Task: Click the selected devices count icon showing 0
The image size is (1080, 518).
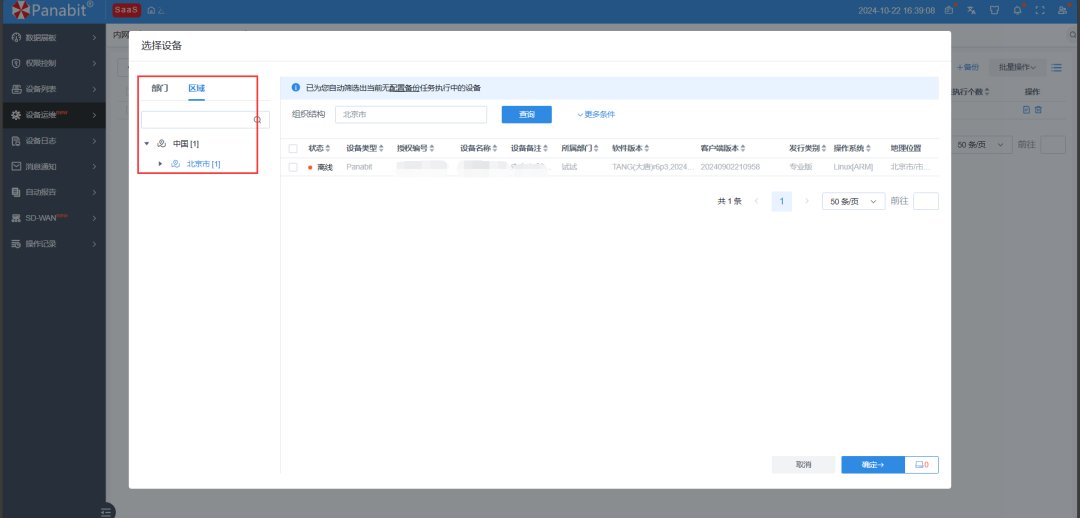Action: click(x=922, y=465)
